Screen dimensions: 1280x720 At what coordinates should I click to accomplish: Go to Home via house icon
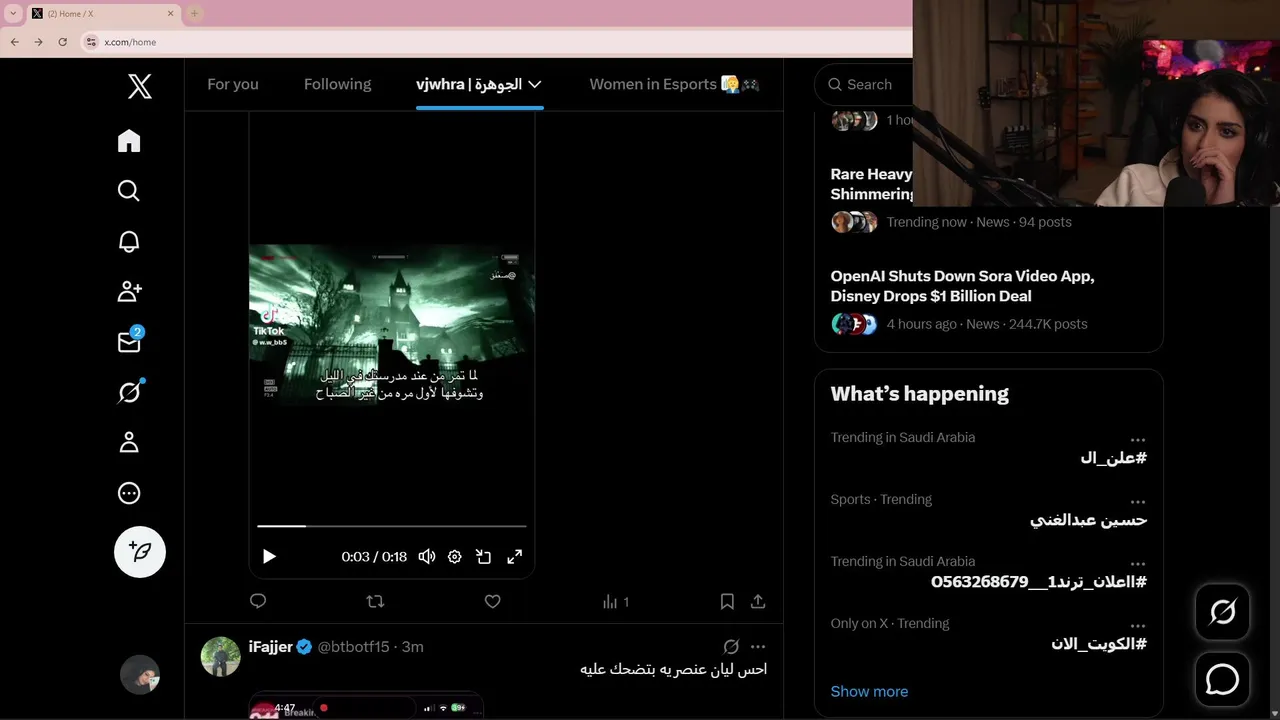pos(129,141)
